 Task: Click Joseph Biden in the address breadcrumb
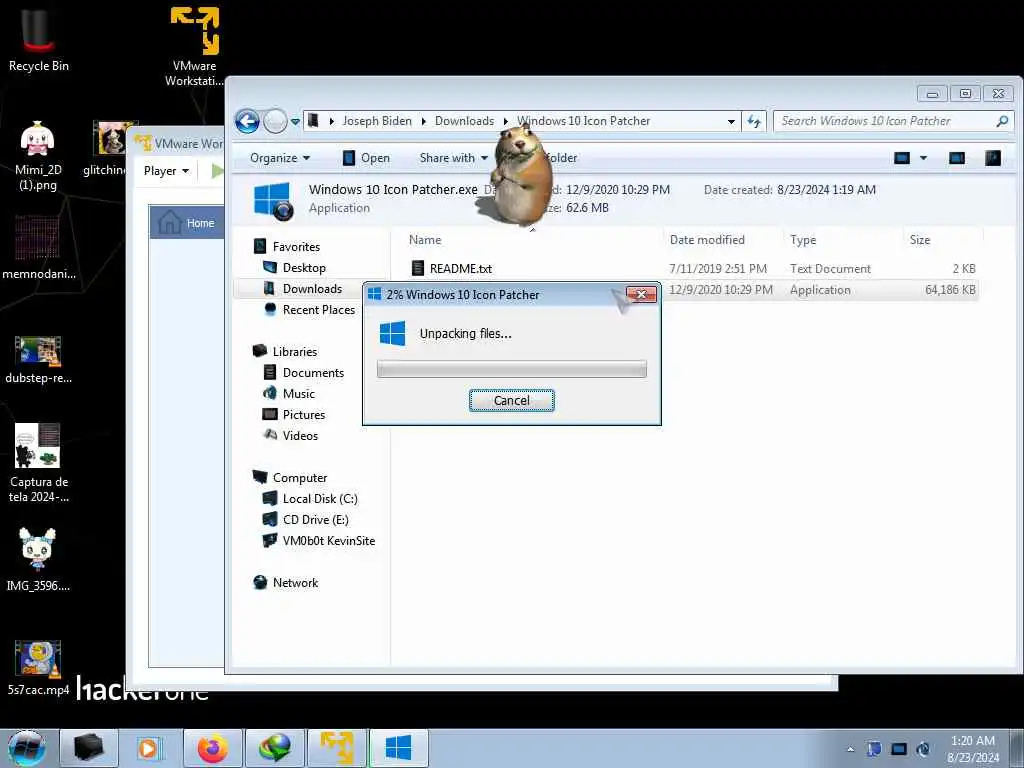[x=377, y=121]
